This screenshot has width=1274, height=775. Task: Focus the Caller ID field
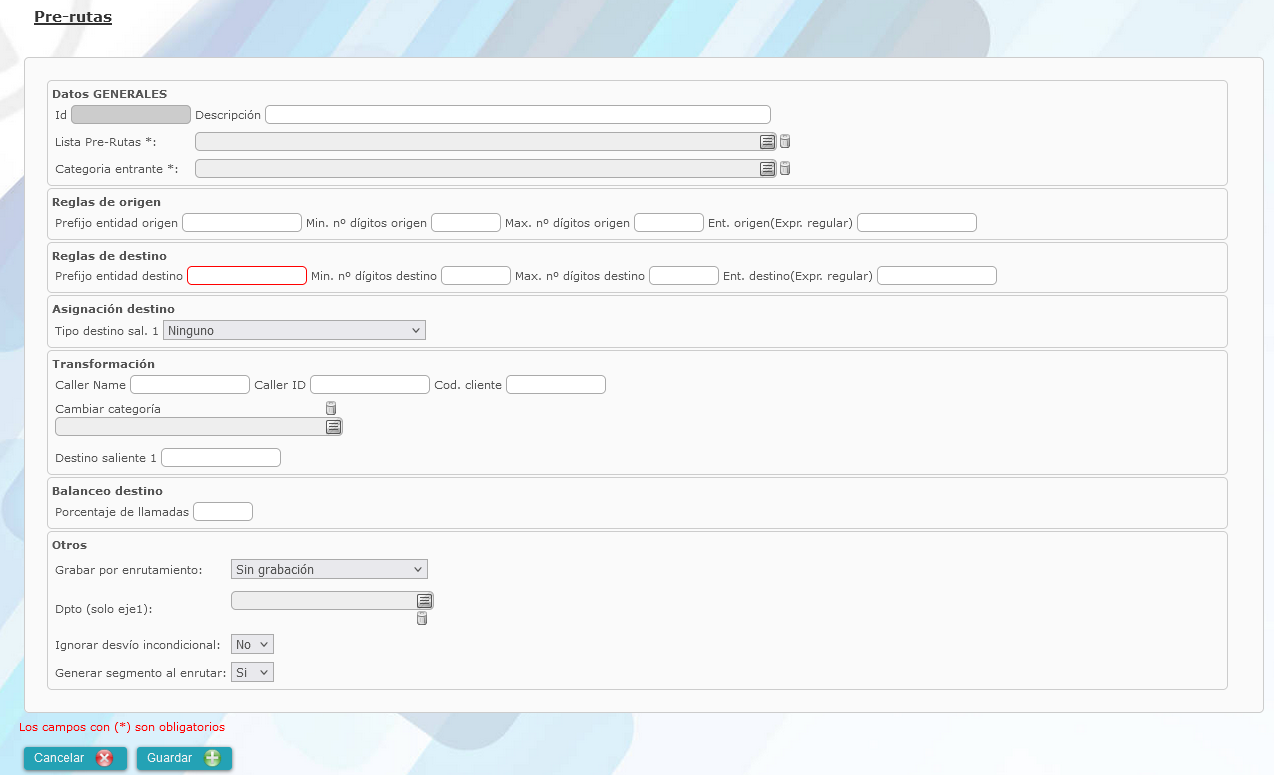[x=370, y=385]
